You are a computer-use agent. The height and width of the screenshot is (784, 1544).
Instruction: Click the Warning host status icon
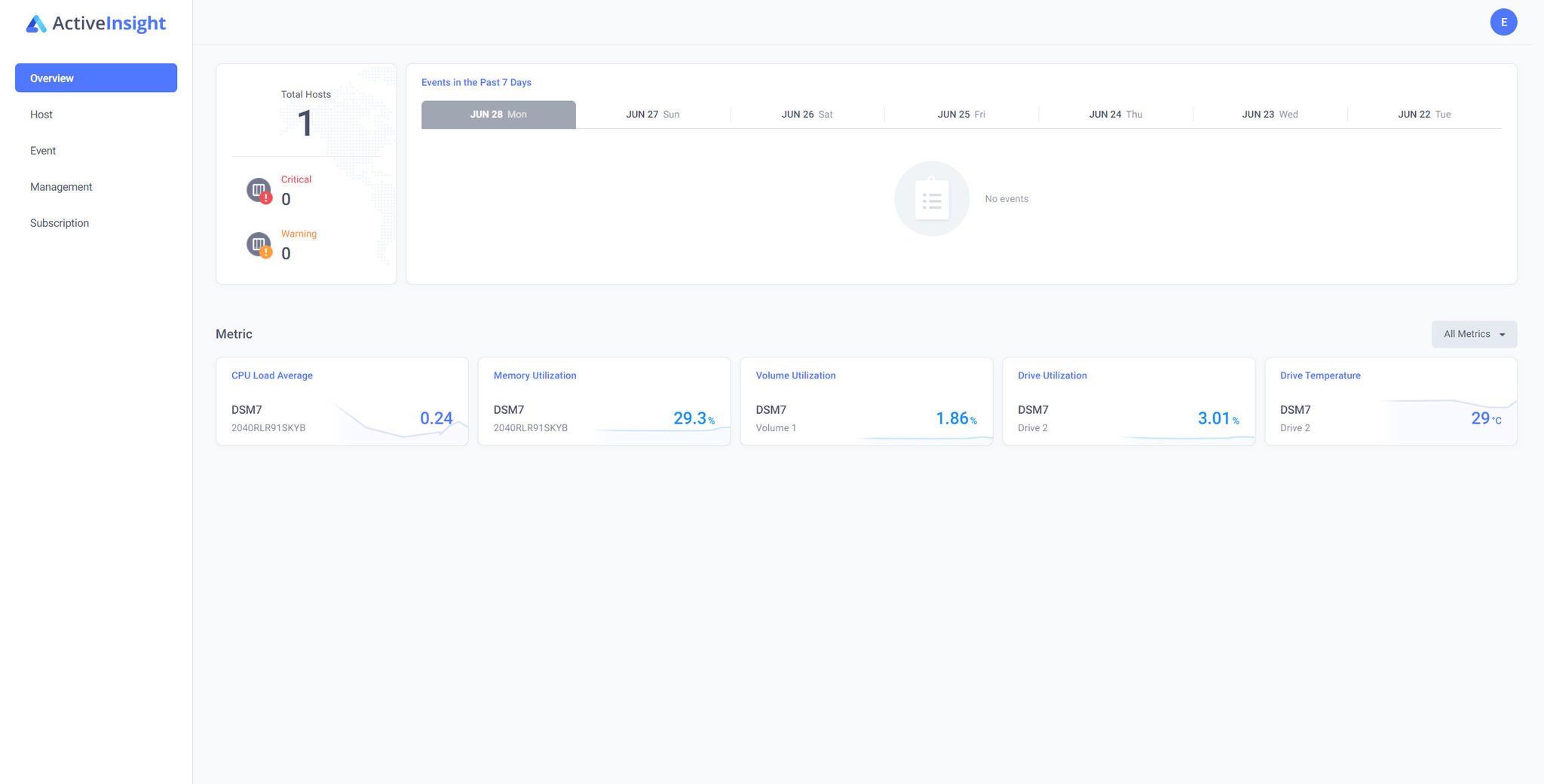tap(259, 245)
